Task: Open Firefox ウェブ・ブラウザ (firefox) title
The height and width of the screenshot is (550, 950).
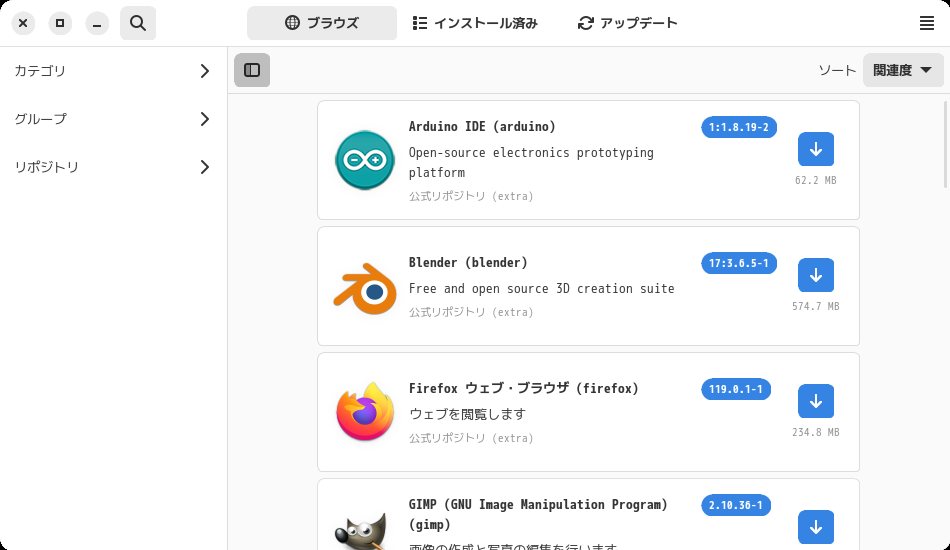Action: tap(523, 388)
